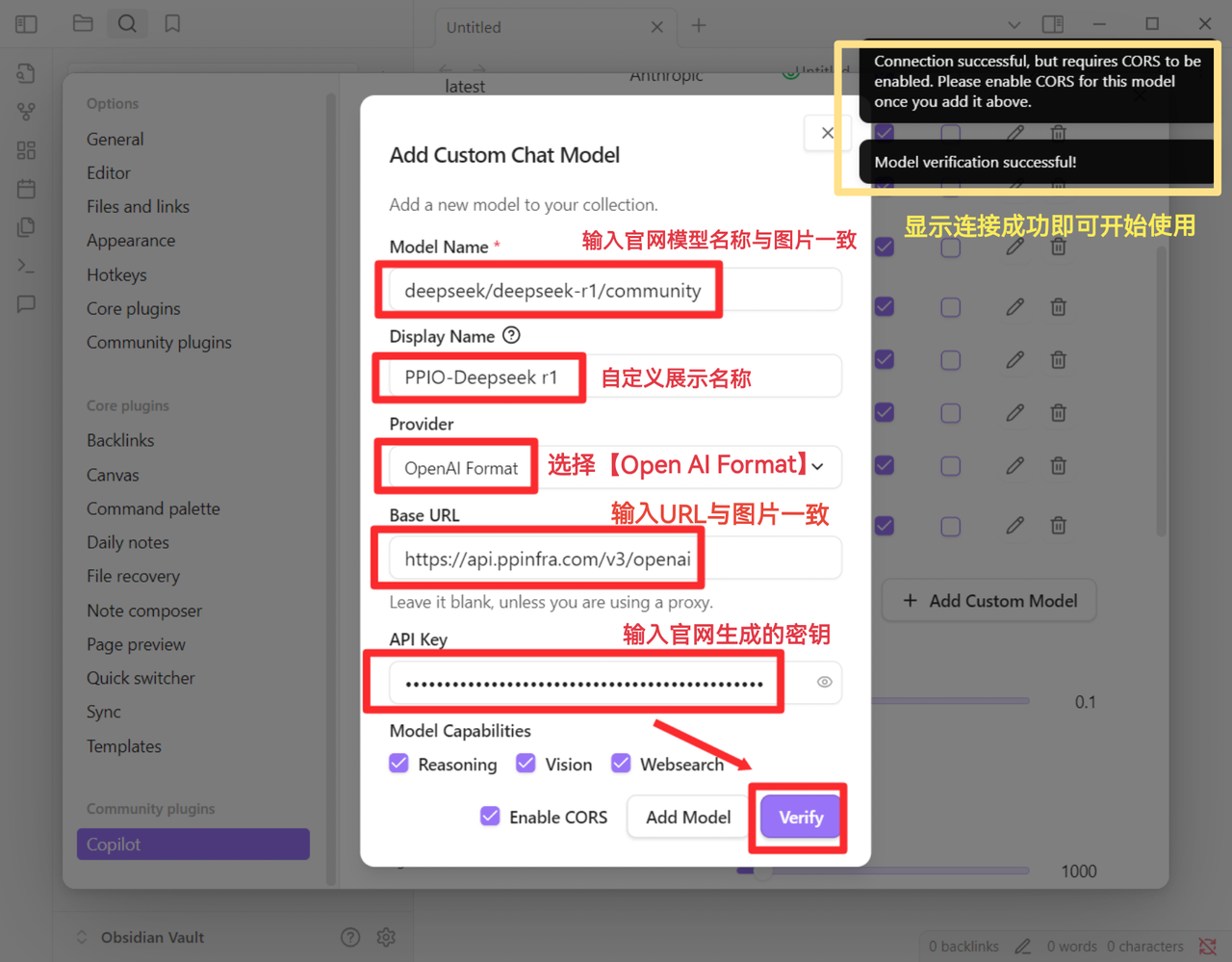This screenshot has width=1232, height=962.
Task: Click Display Name help question-mark icon
Action: [511, 335]
